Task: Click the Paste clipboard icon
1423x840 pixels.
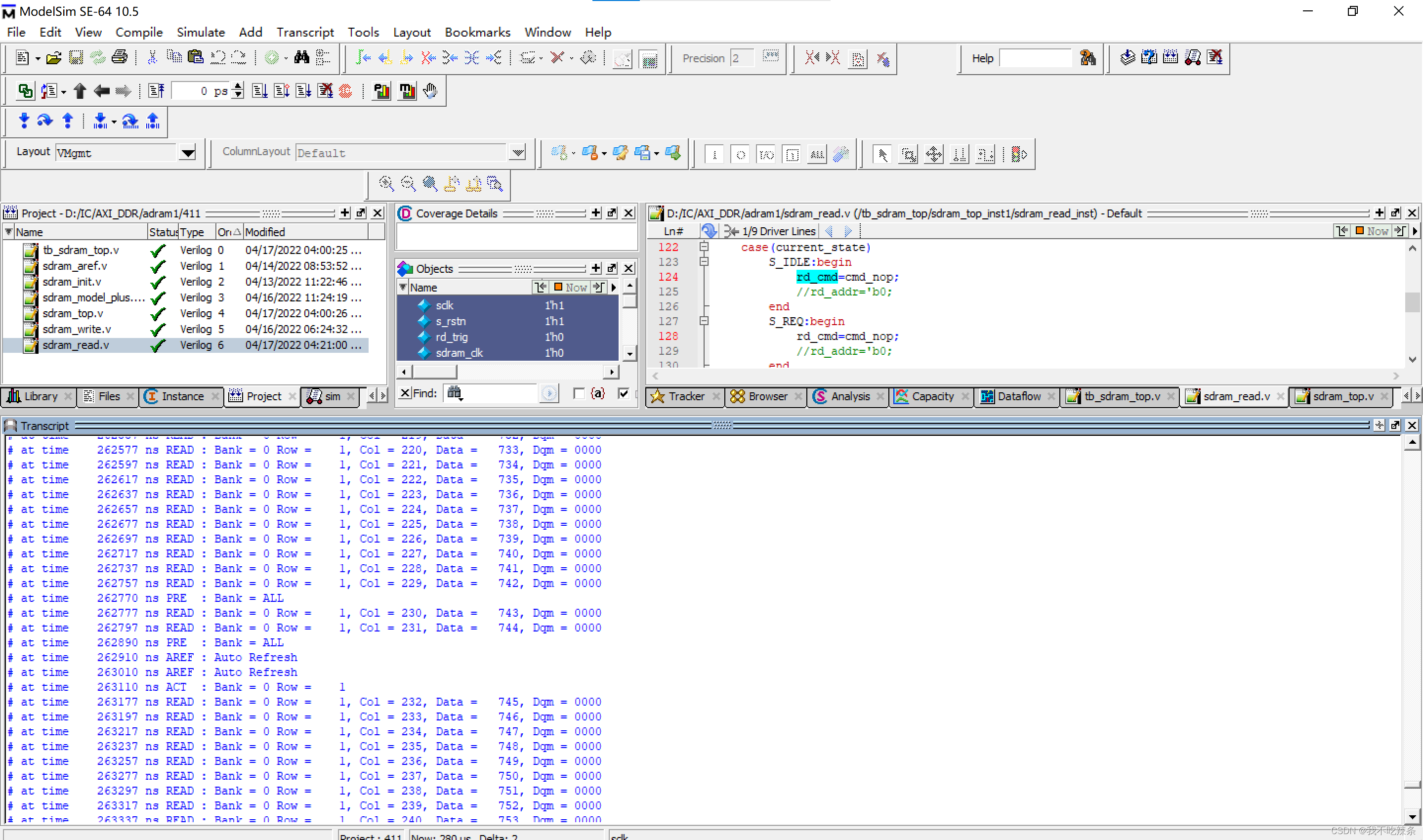Action: pyautogui.click(x=195, y=58)
